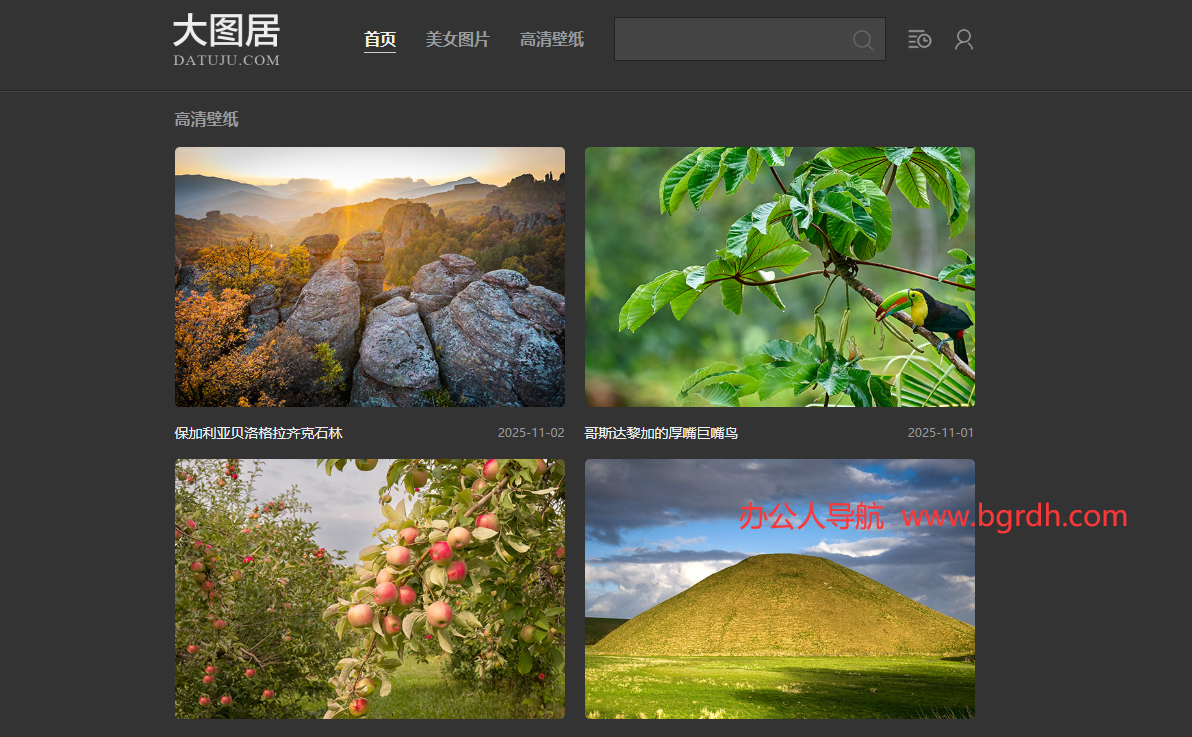This screenshot has height=737, width=1192.
Task: Click the 大图居 site logo
Action: click(x=226, y=31)
